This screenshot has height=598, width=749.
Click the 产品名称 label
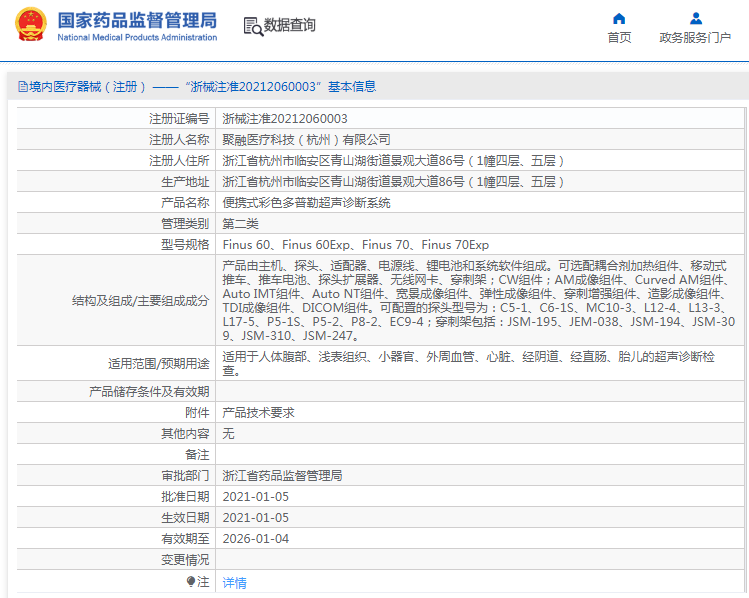[185, 203]
